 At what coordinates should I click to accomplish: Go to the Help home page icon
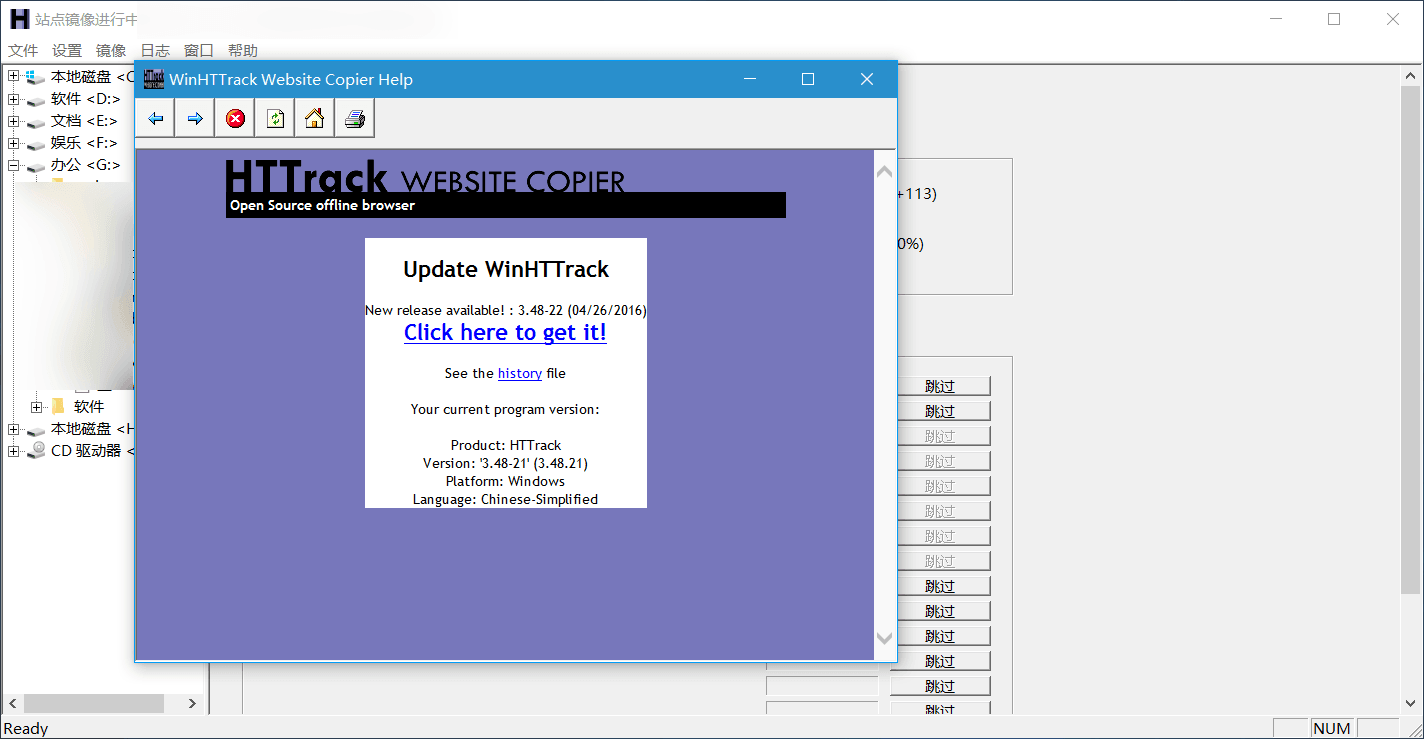pos(314,119)
